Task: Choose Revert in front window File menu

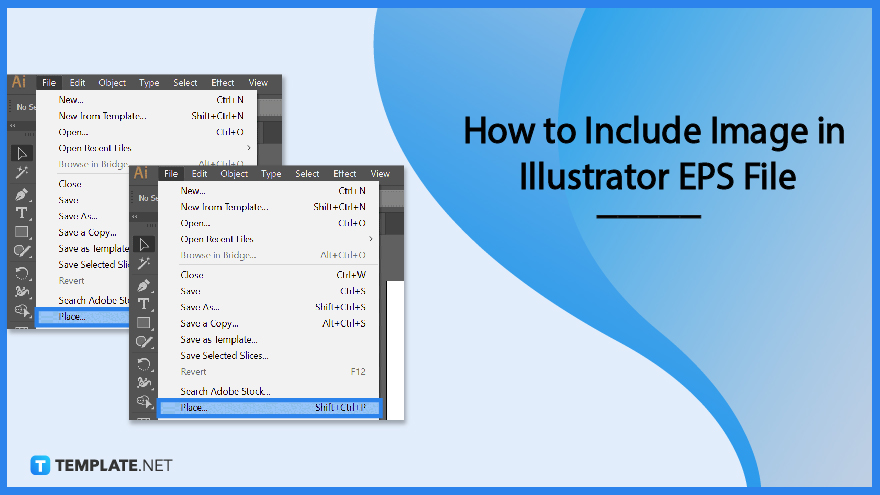Action: point(269,372)
